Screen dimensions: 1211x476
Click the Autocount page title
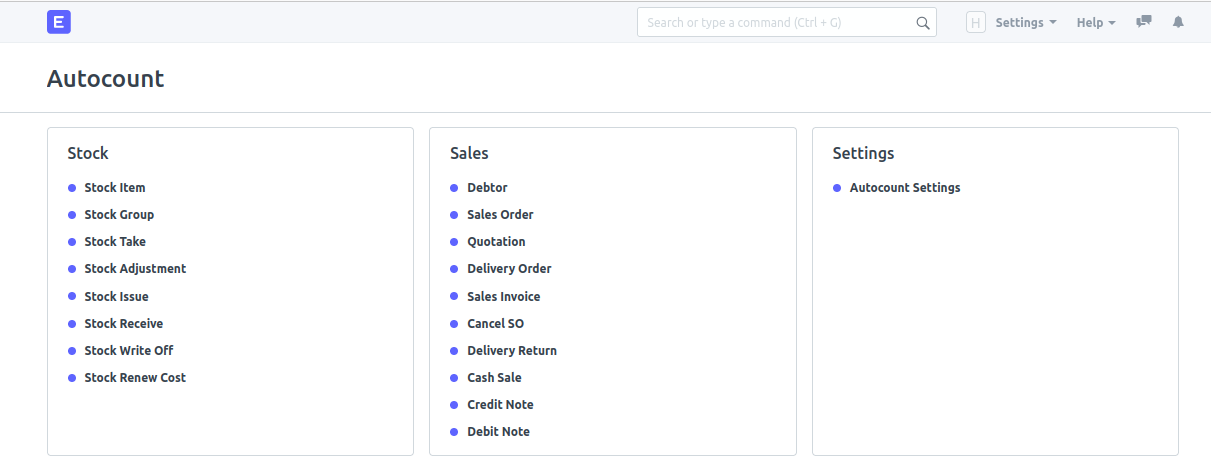[x=106, y=79]
